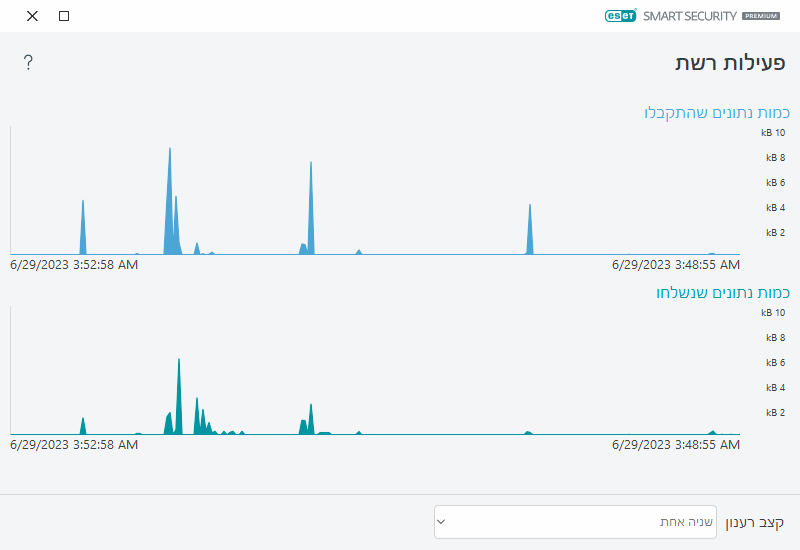This screenshot has width=800, height=550.
Task: Click the PREMIUM badge next to Smart Security
Action: click(760, 17)
